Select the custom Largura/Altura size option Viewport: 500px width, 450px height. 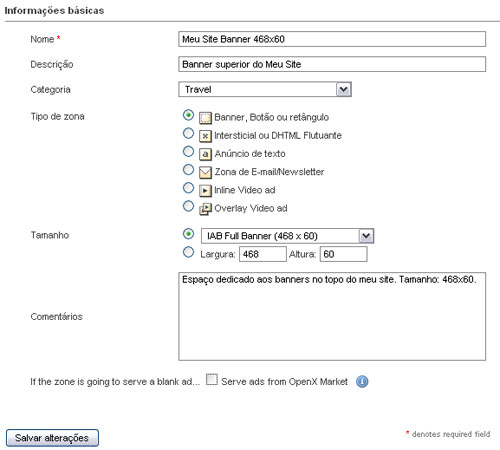(188, 252)
